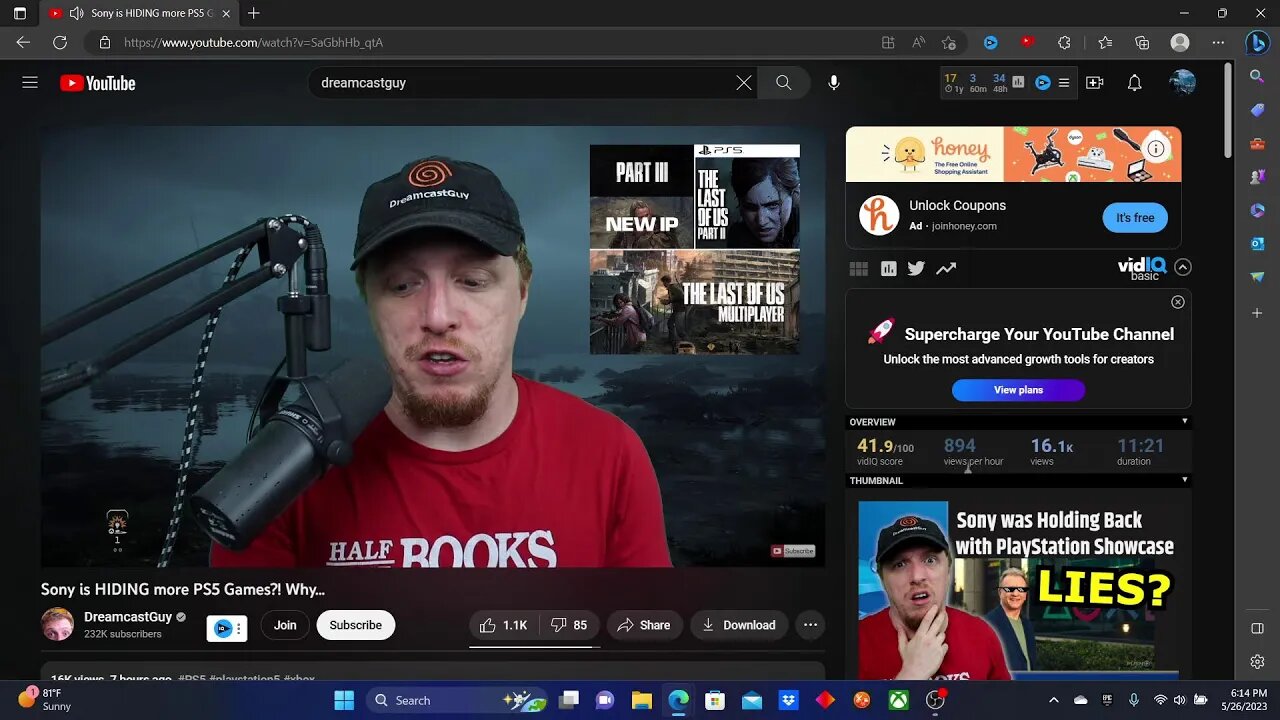The image size is (1280, 720).
Task: Open vidIQ header hamburger menu
Action: click(1064, 83)
